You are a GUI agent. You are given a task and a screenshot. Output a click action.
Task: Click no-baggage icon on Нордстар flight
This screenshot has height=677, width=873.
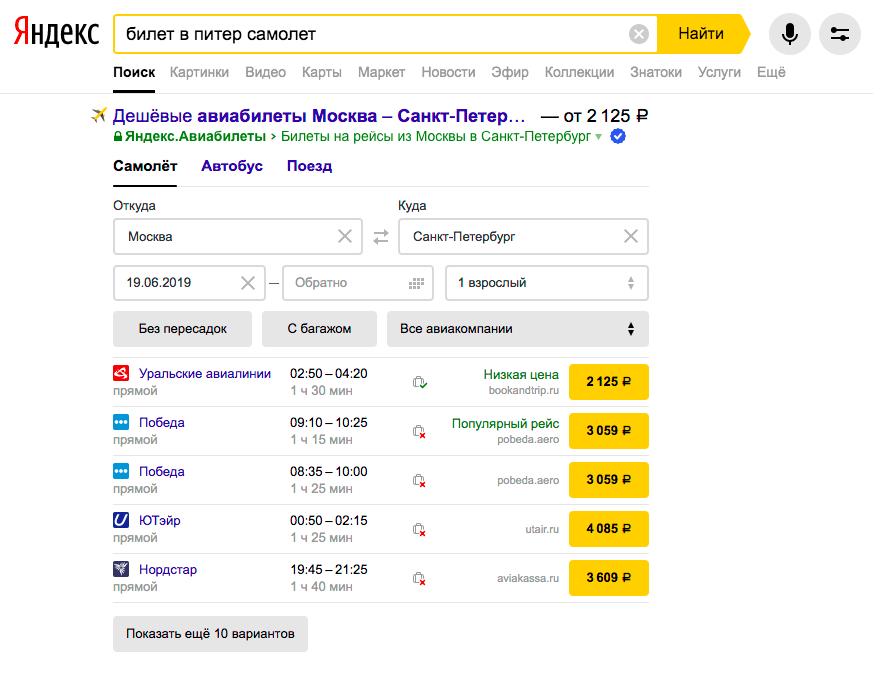[x=419, y=578]
